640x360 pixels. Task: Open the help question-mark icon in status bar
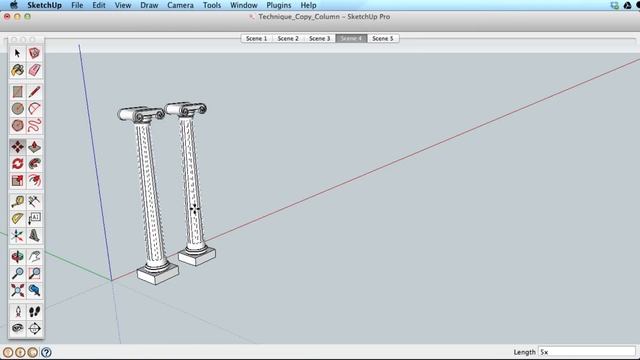pos(46,352)
